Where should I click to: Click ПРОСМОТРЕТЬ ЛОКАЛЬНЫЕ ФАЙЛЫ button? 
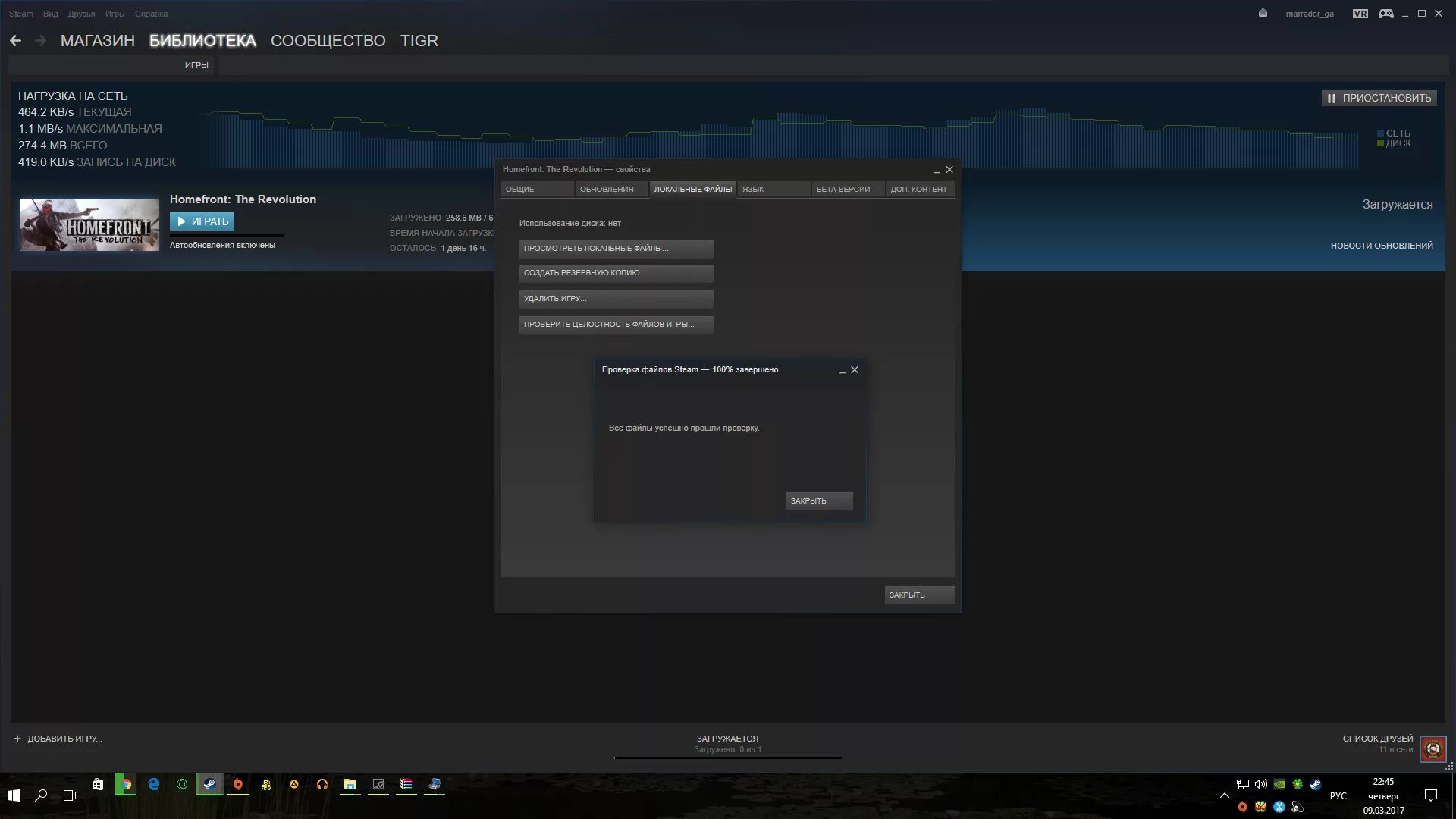click(x=615, y=249)
